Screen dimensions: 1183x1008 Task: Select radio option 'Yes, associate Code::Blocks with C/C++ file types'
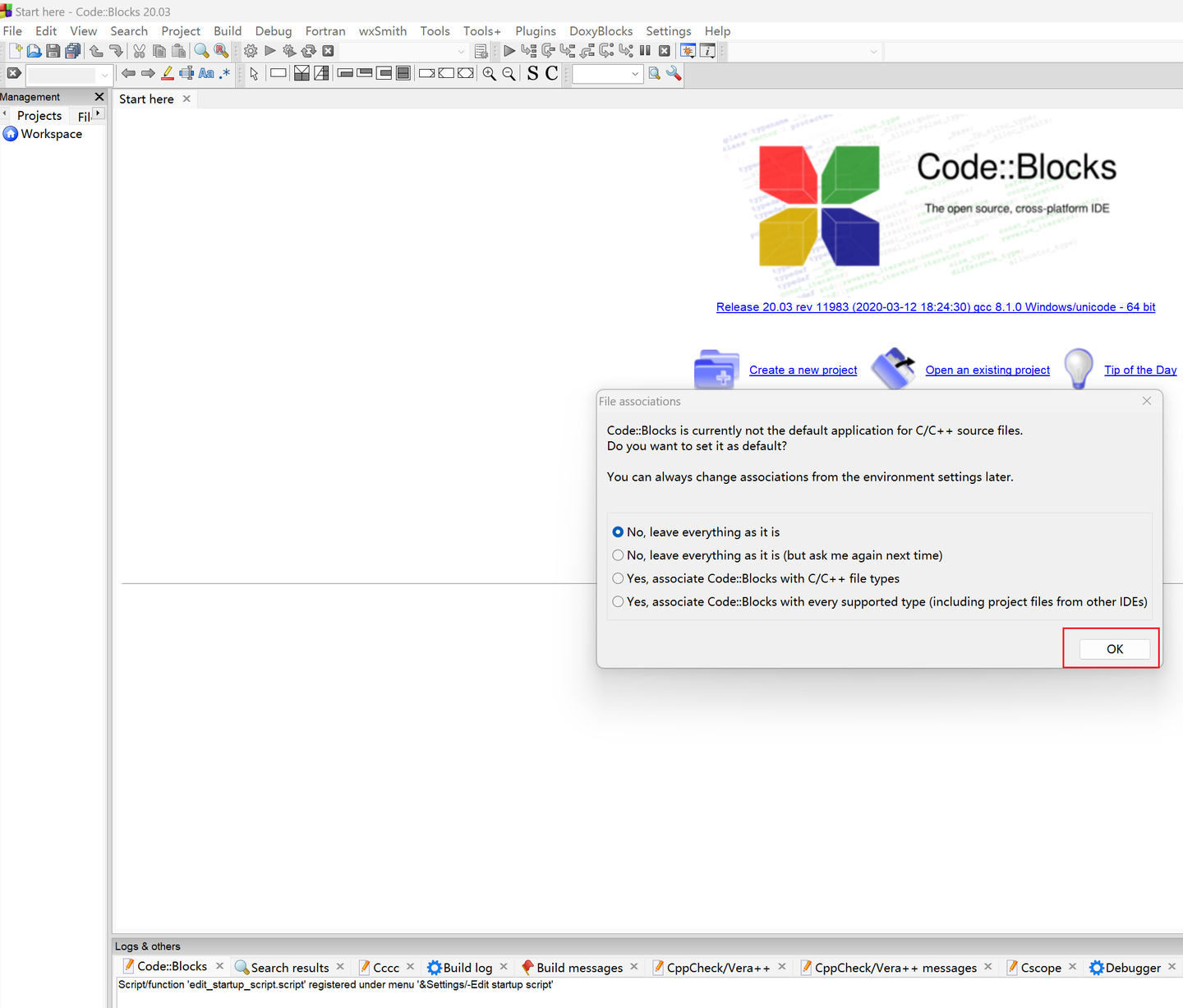(x=618, y=578)
